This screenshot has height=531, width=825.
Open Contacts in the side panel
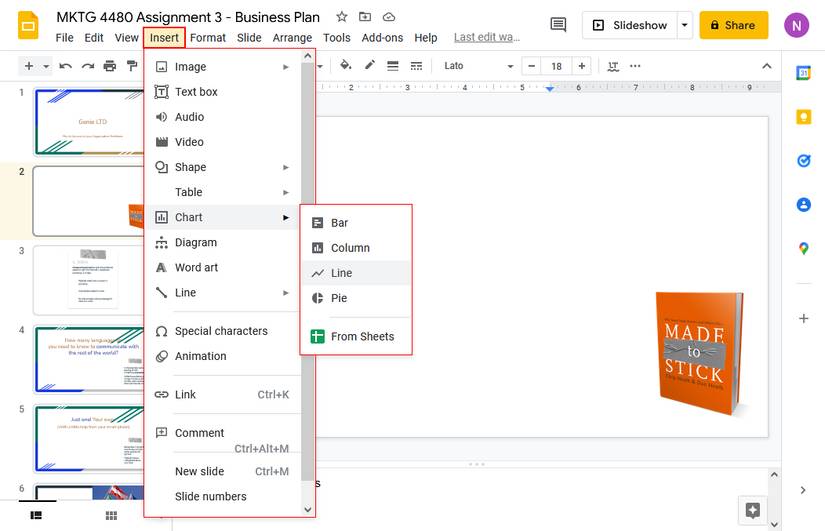pyautogui.click(x=803, y=204)
